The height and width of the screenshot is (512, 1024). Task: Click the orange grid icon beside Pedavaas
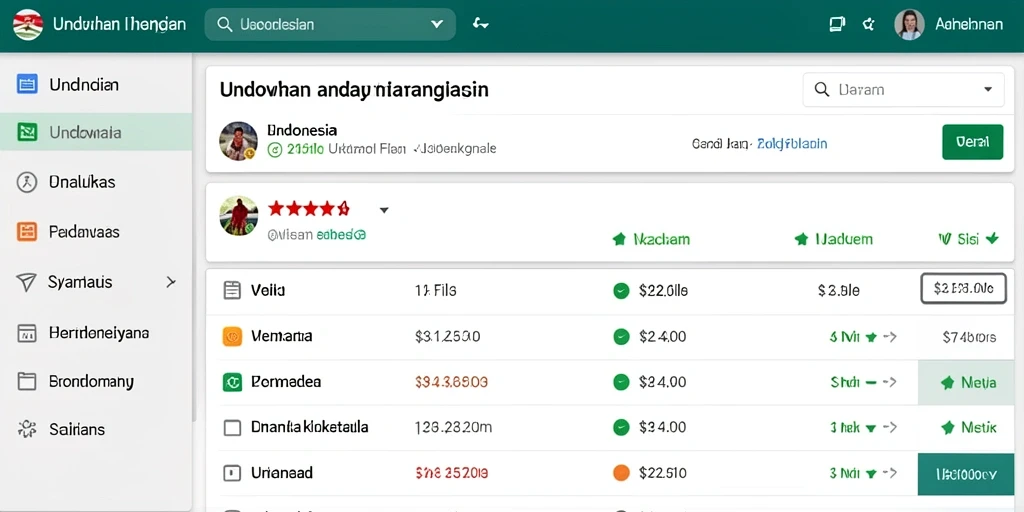[27, 232]
